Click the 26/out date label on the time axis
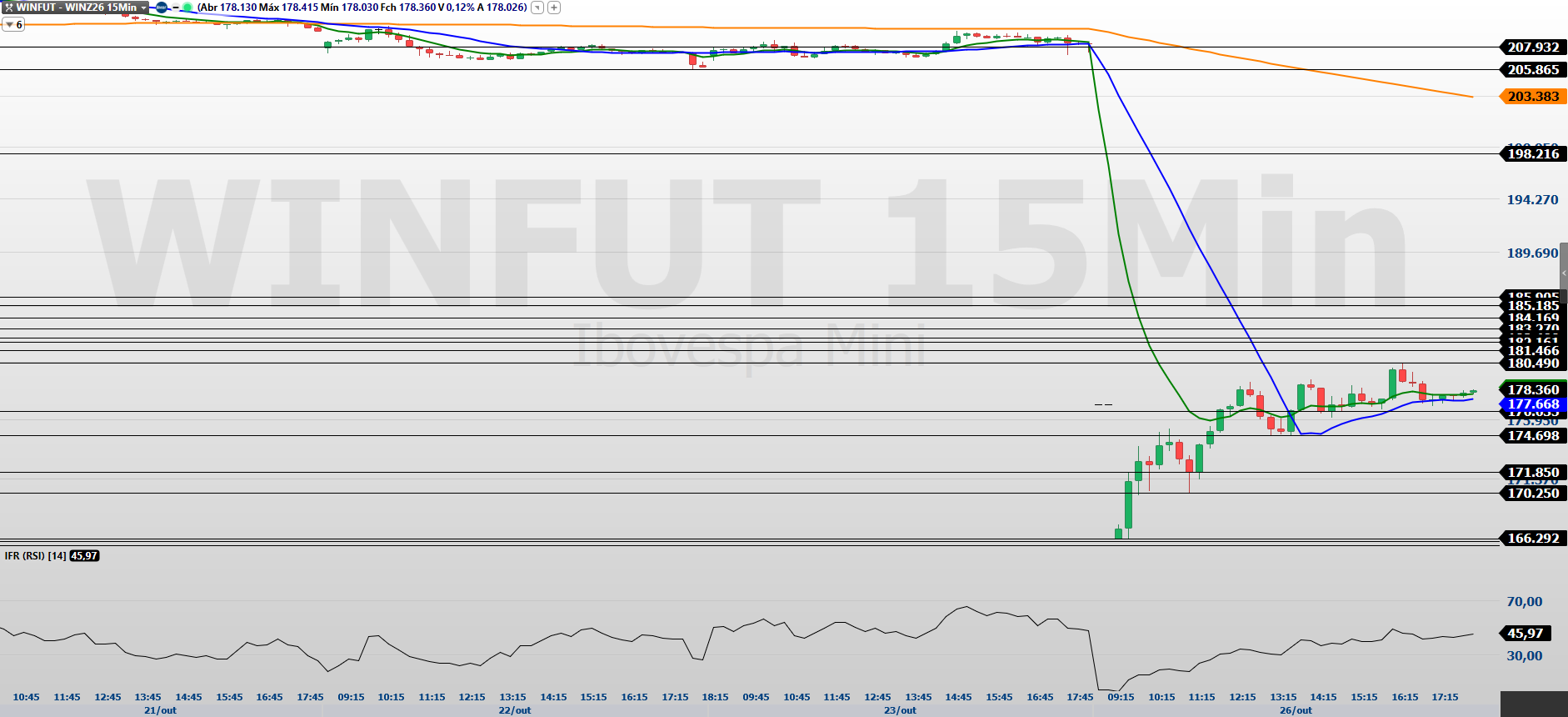This screenshot has height=717, width=1568. 1296,710
